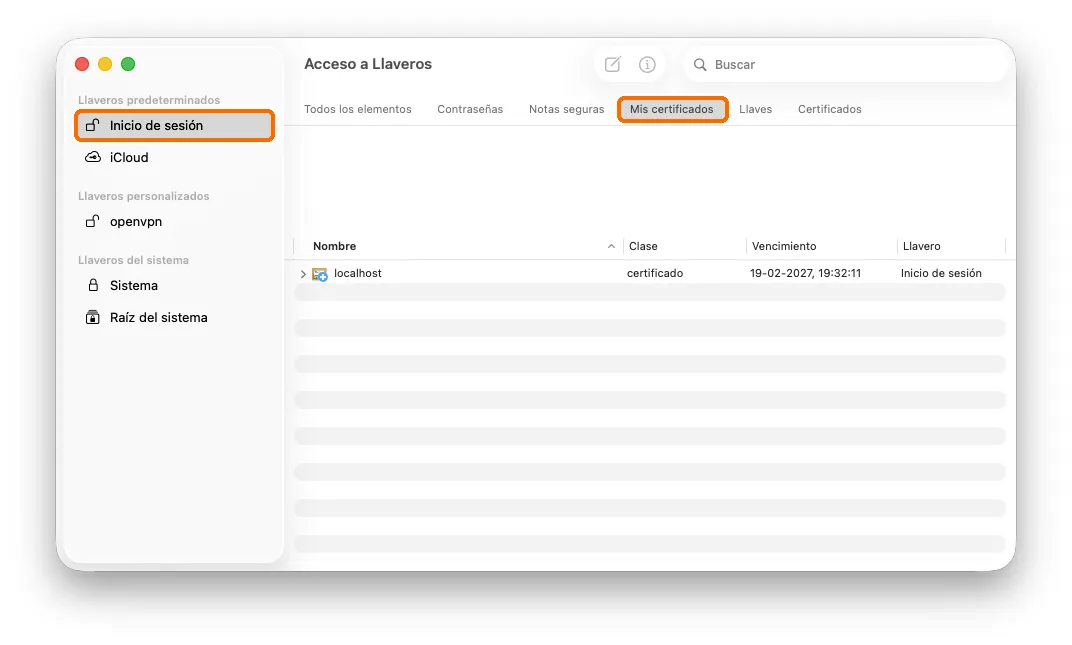This screenshot has height=645, width=1072.
Task: Toggle sort order on the Nombre column arrow
Action: coord(611,246)
